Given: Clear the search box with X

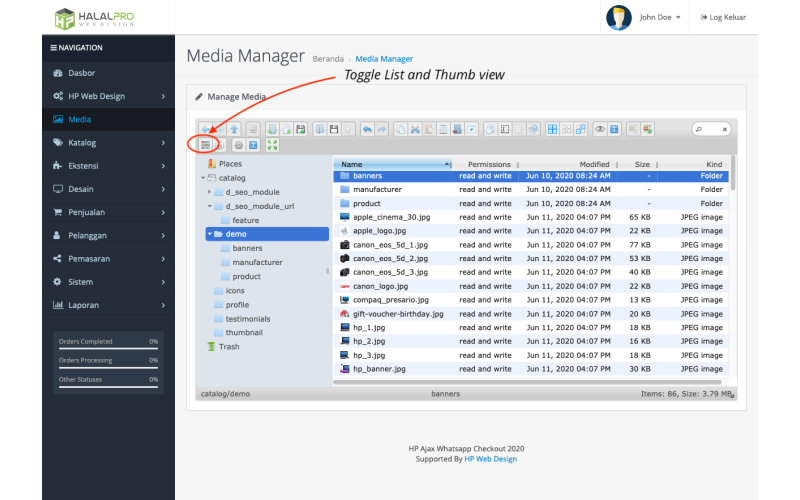Looking at the screenshot, I should click(x=724, y=129).
